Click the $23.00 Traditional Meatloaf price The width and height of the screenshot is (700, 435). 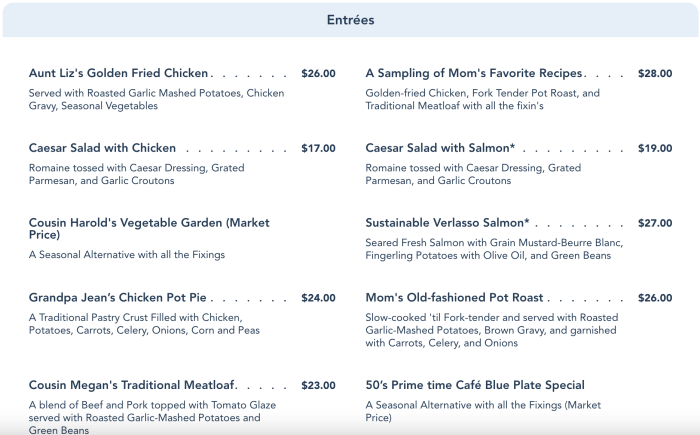[318, 385]
